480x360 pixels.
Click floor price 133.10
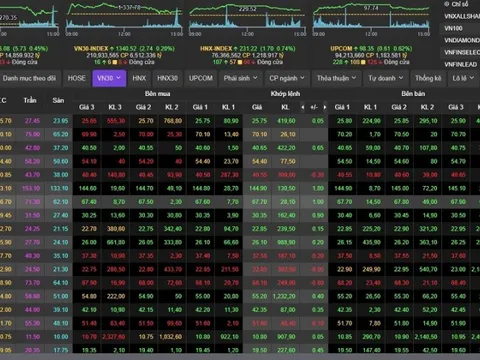pos(59,188)
